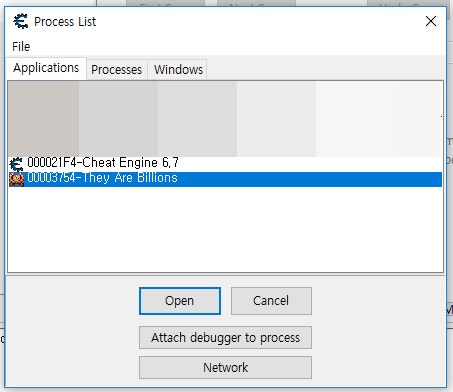This screenshot has width=453, height=392.
Task: Click the Process List title text
Action: 65,22
